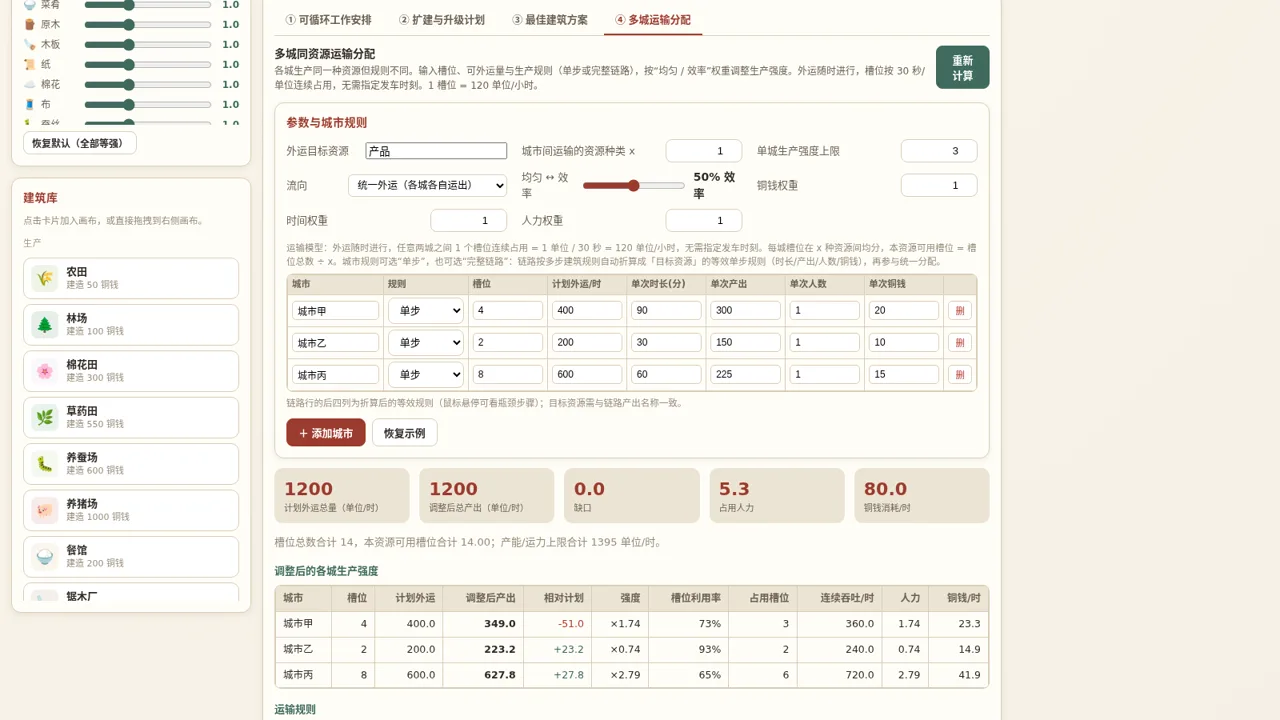Click the 时间权重 input field
The image size is (1280, 720).
tap(469, 220)
